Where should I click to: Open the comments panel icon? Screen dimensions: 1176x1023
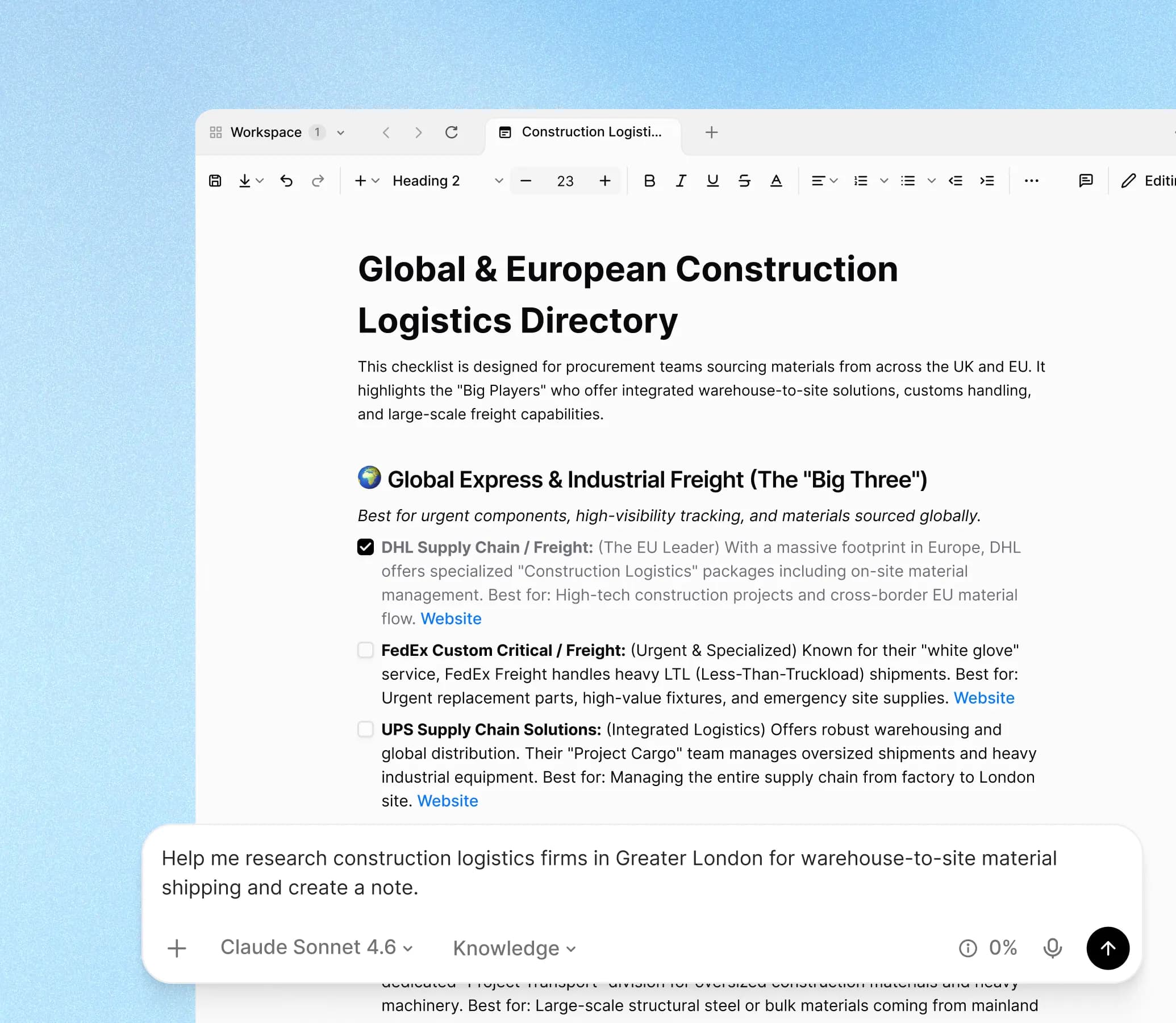click(x=1085, y=181)
